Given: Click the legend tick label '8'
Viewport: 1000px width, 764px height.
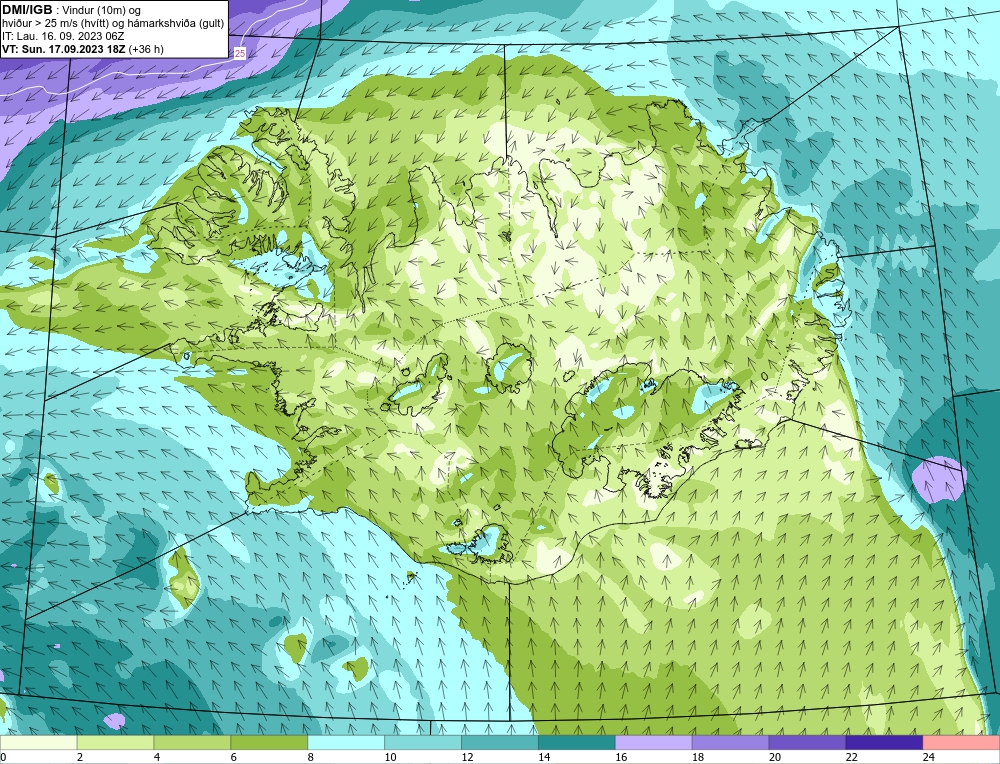Looking at the screenshot, I should [x=311, y=757].
